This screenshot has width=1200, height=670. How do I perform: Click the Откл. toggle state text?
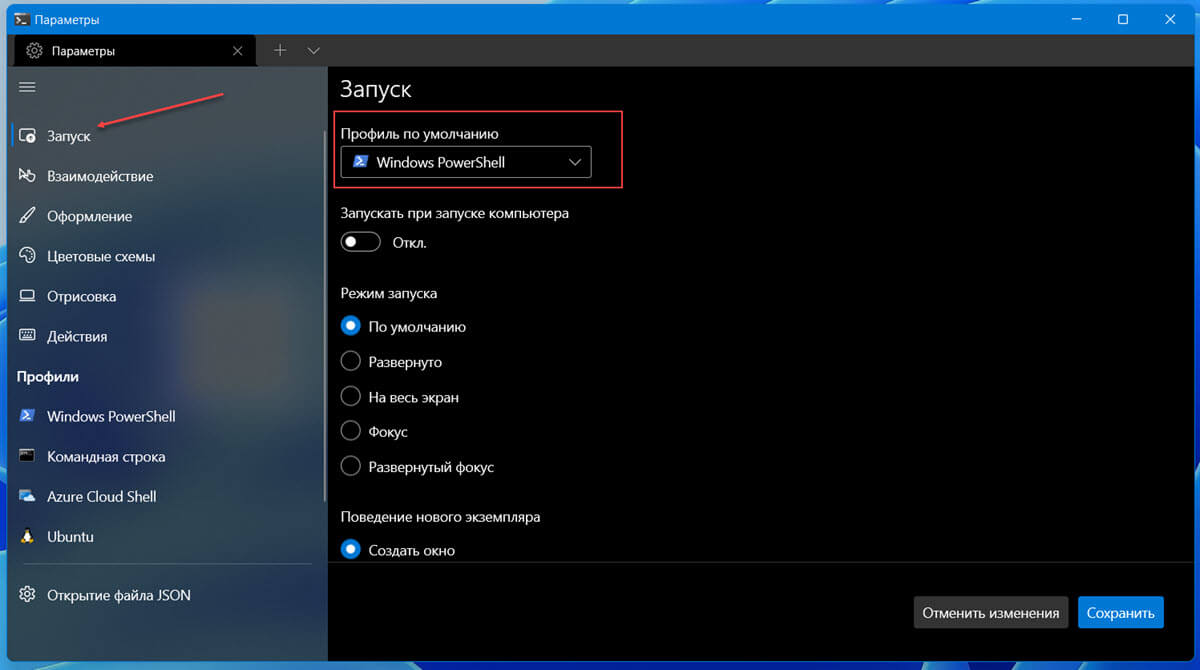point(410,242)
